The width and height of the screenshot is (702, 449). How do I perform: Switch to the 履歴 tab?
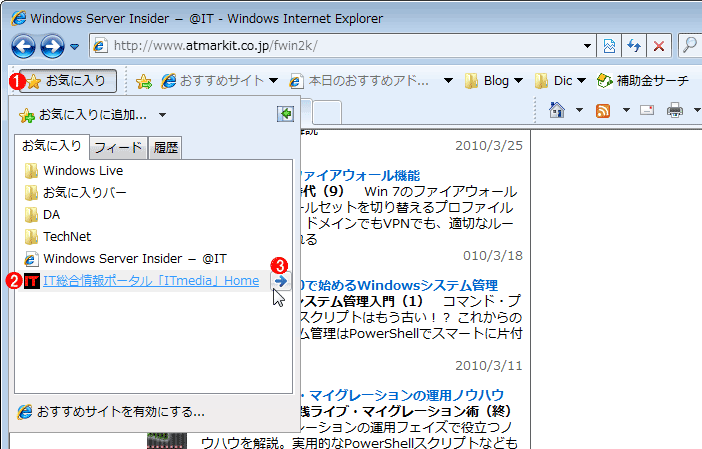click(166, 148)
